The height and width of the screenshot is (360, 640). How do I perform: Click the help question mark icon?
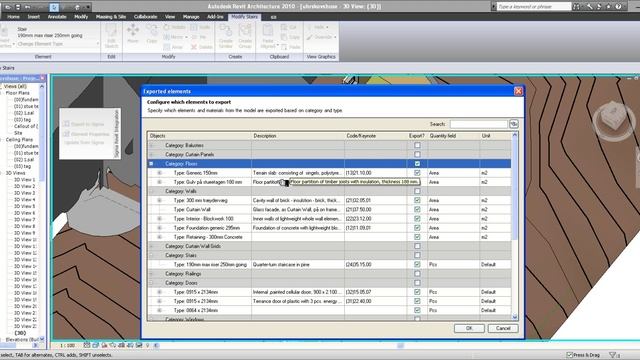point(618,7)
